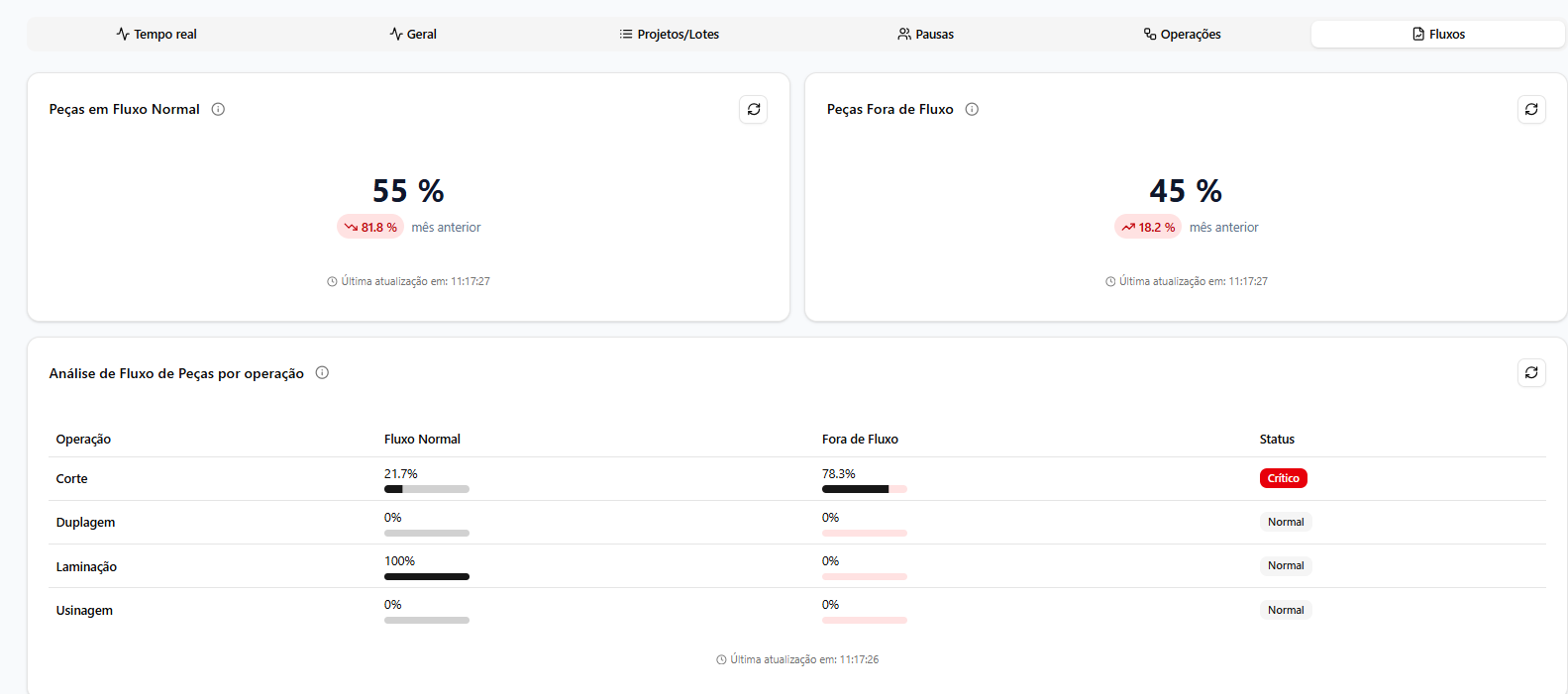Select the Usinagem operation row
The height and width of the screenshot is (694, 1568).
(x=84, y=610)
